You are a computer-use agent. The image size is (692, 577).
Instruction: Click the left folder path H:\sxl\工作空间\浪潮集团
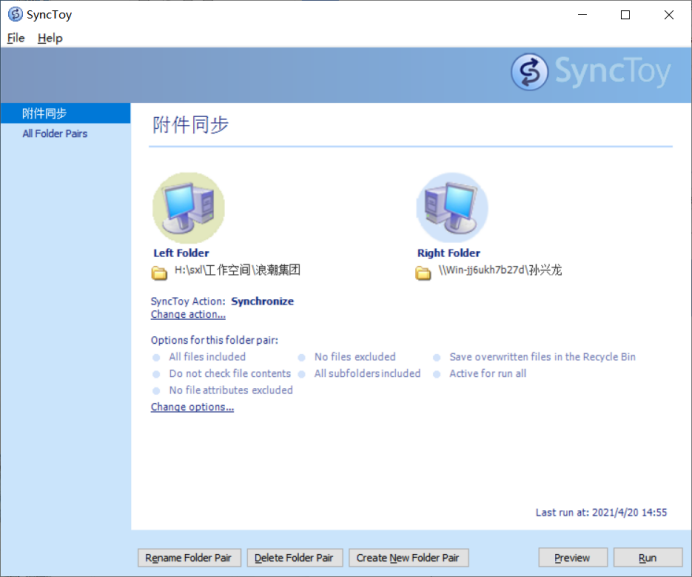click(237, 270)
